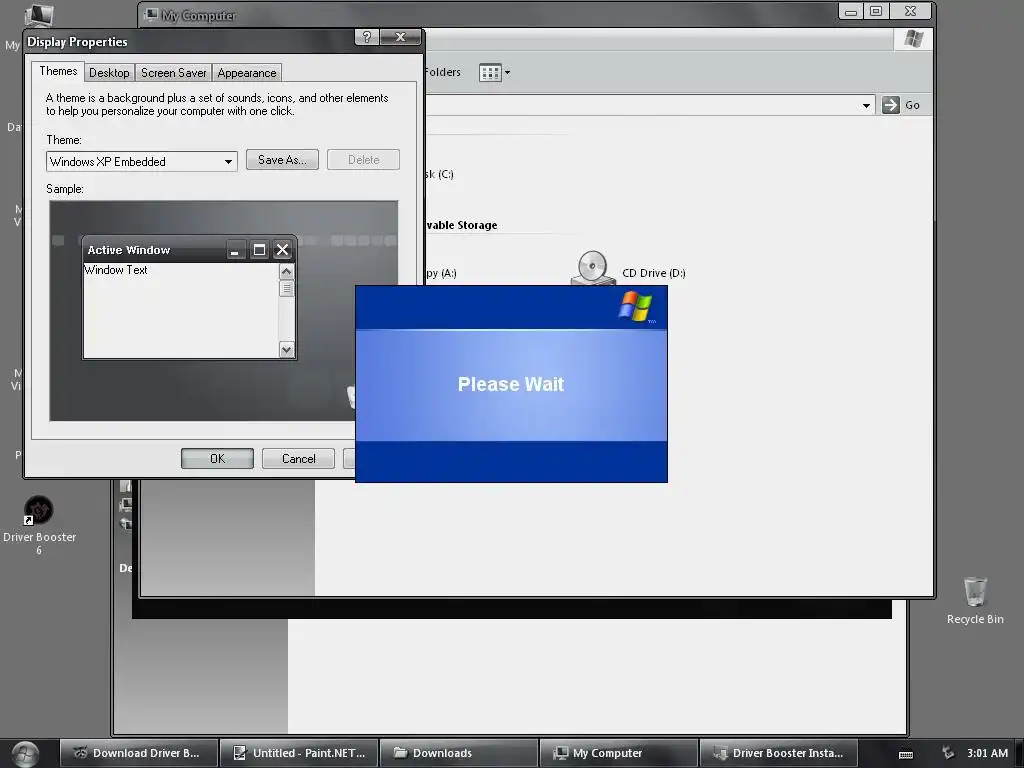Switch to Driver Booster Insta... taskbar item

(778, 753)
